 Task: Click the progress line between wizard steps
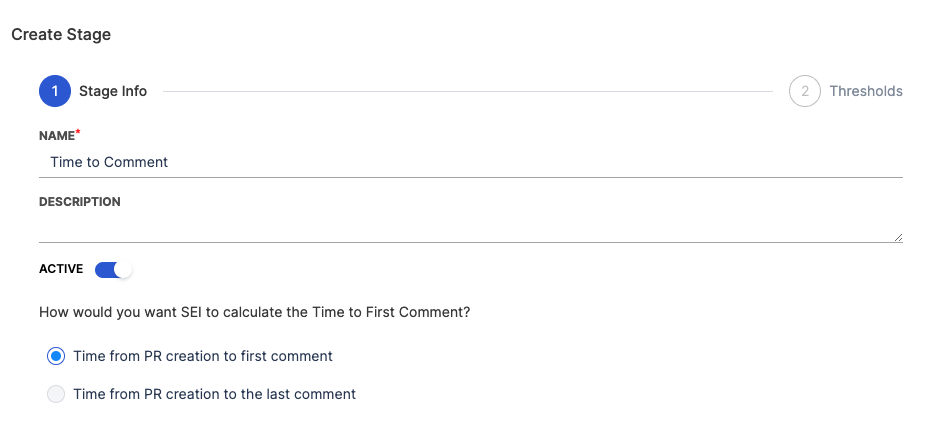click(x=467, y=91)
